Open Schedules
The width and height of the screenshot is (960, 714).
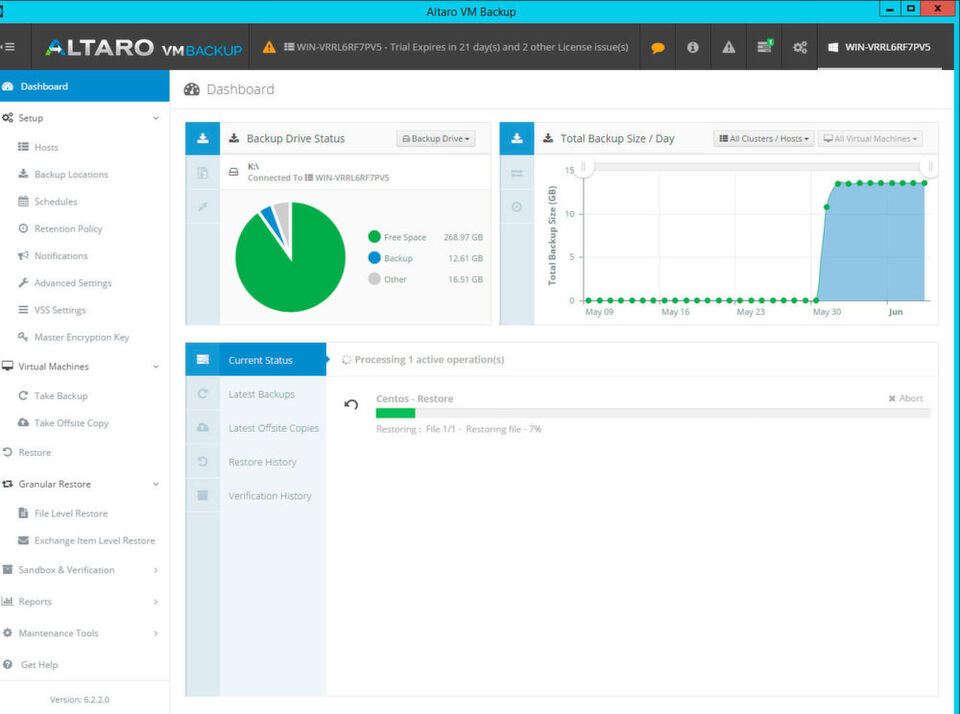click(56, 201)
